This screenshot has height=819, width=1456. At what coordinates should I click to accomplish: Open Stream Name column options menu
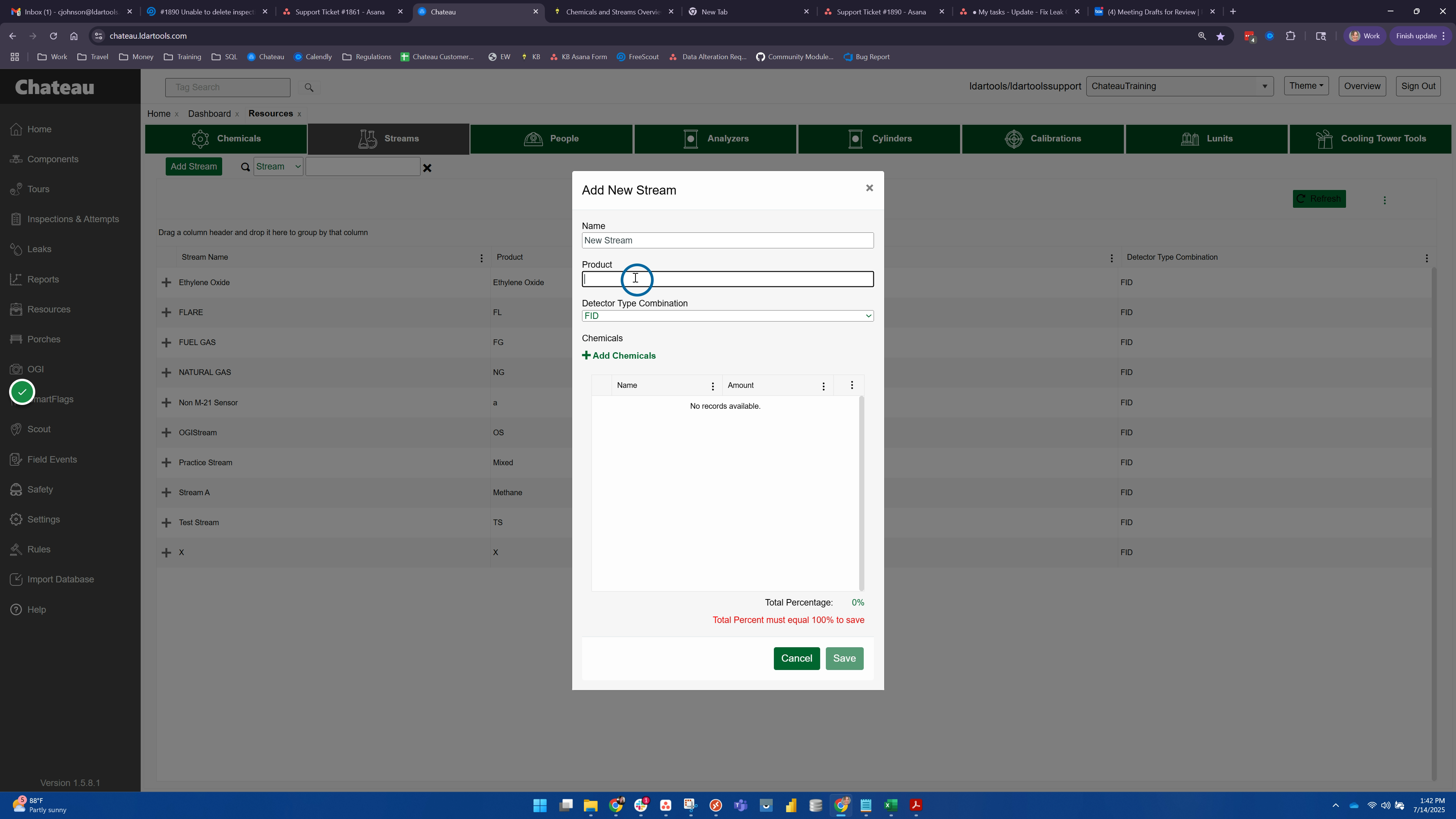[482, 258]
